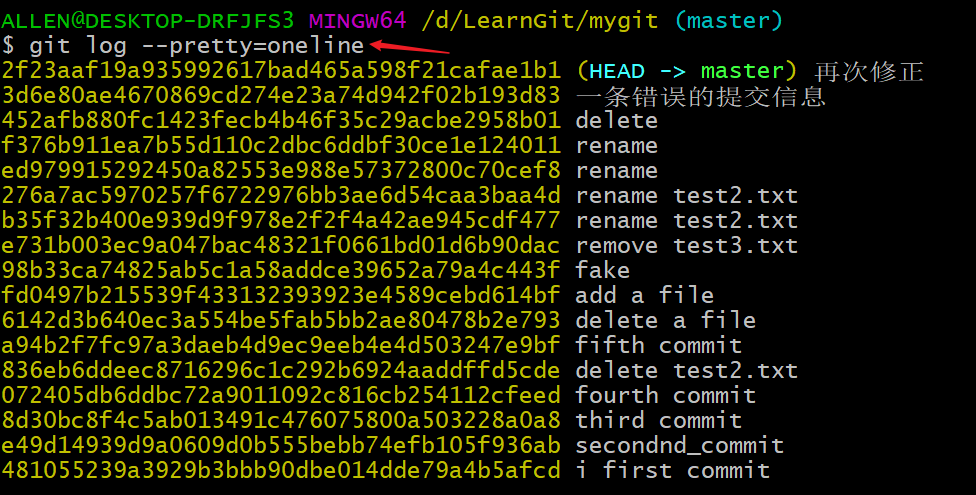
Task: Click the "add a file" commit message
Action: pos(644,296)
